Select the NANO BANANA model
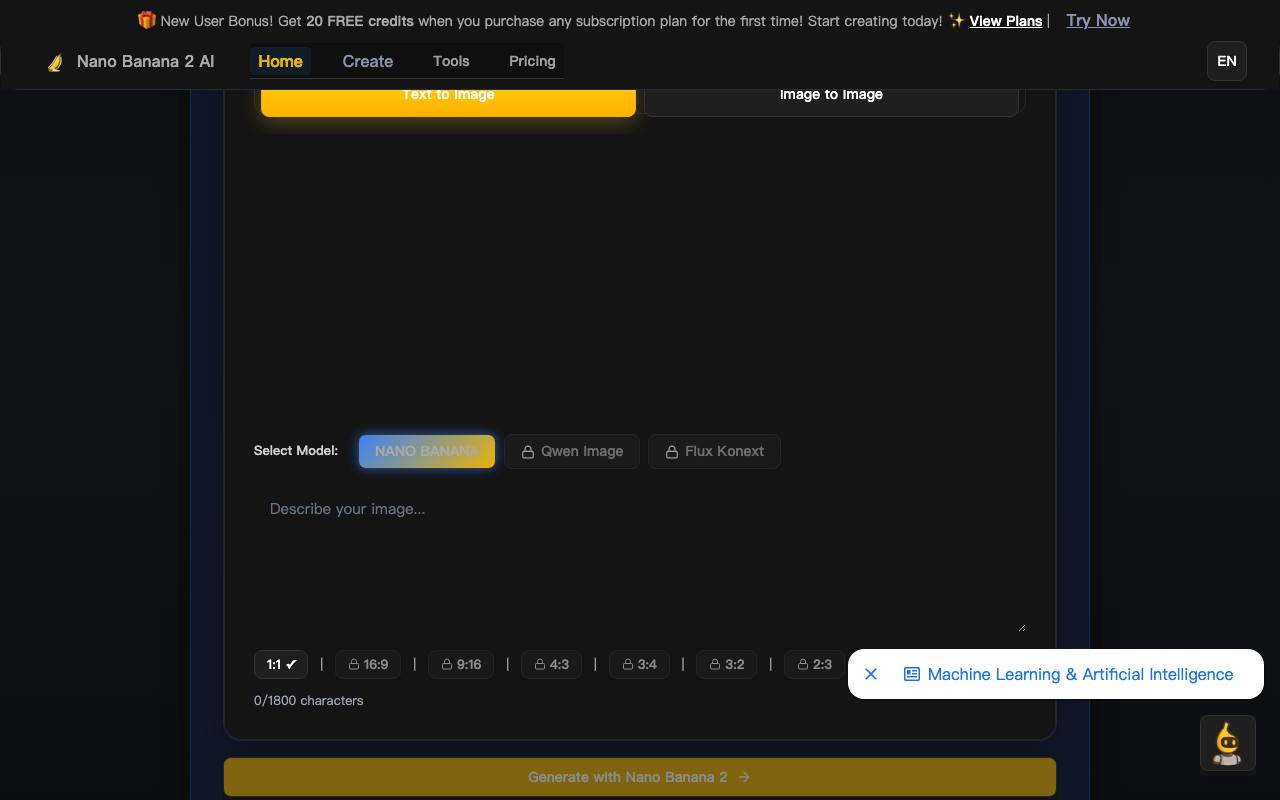This screenshot has height=800, width=1280. [x=427, y=451]
